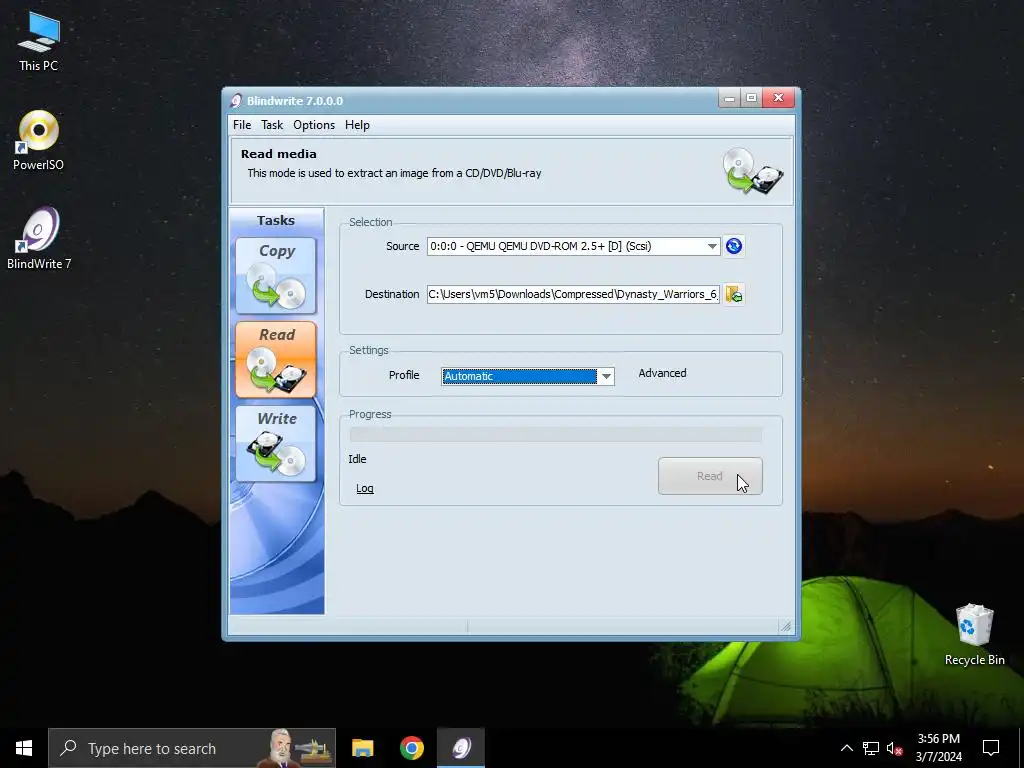Open the Log link

point(364,488)
